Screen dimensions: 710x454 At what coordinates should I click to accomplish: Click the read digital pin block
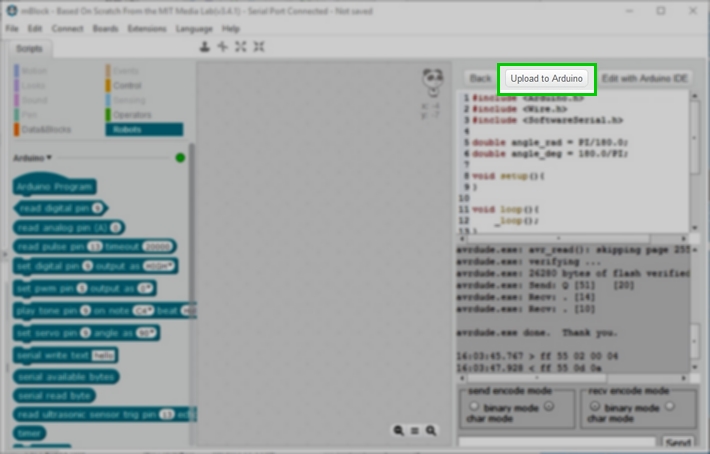point(60,208)
